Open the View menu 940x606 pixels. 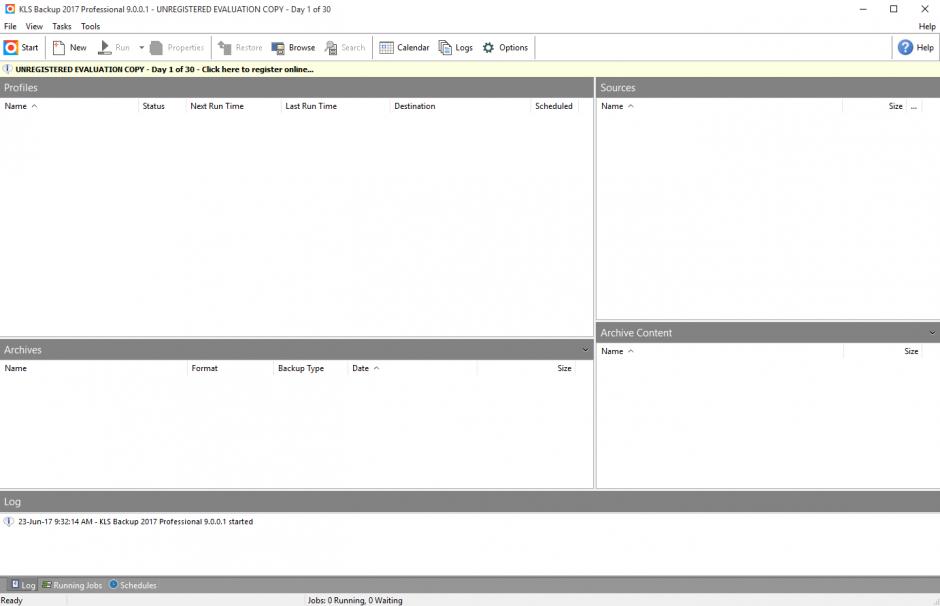click(34, 26)
